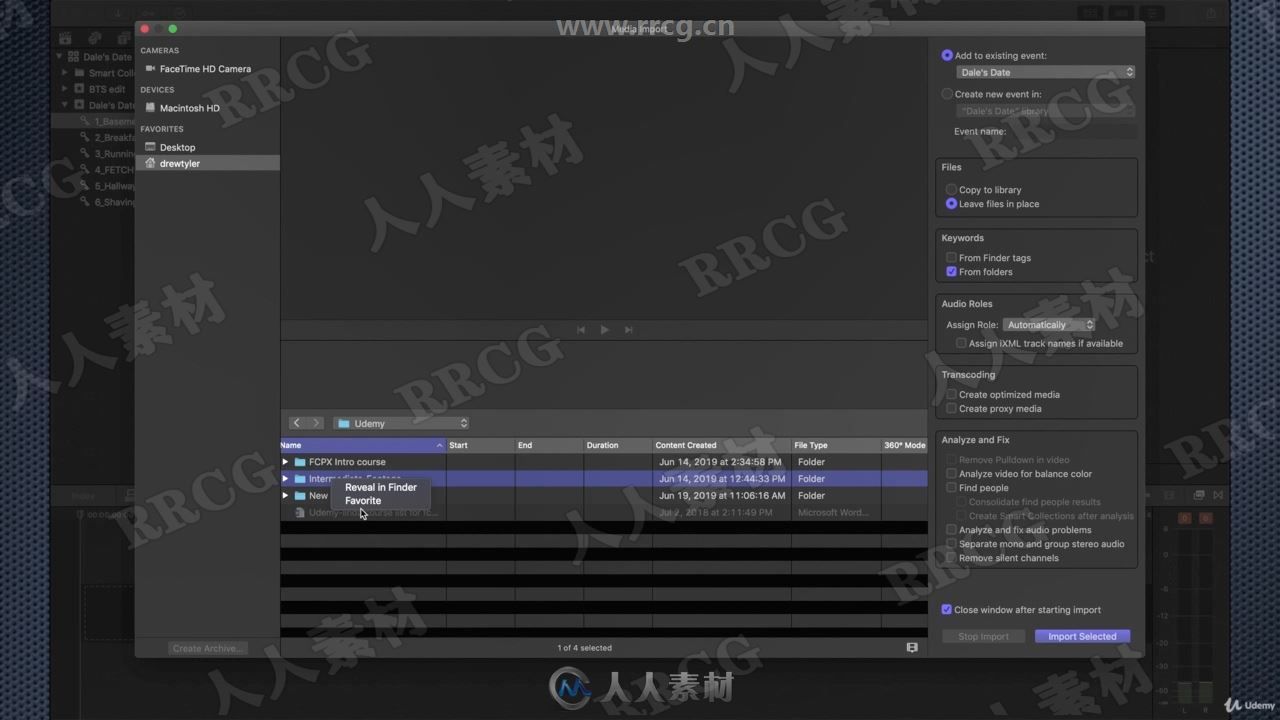This screenshot has width=1280, height=720.
Task: Open the Desktop favorite location
Action: [x=177, y=147]
